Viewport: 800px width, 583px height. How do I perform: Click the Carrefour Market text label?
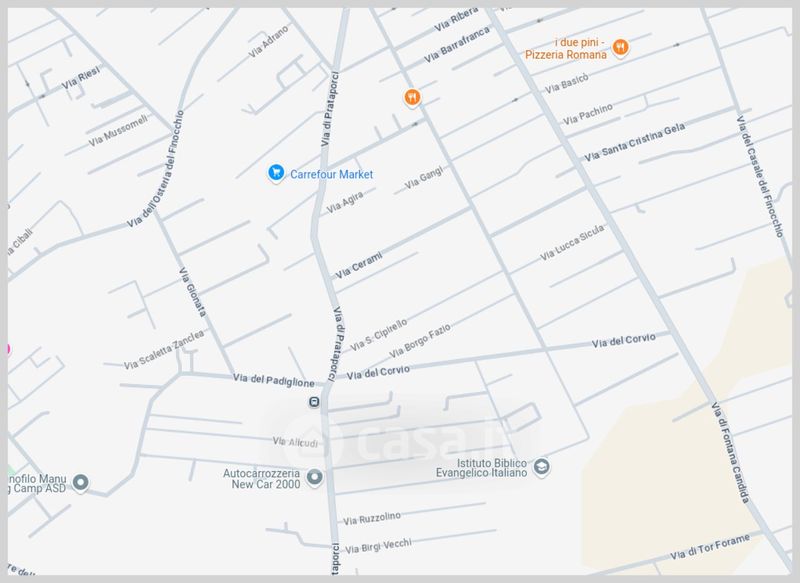point(332,174)
